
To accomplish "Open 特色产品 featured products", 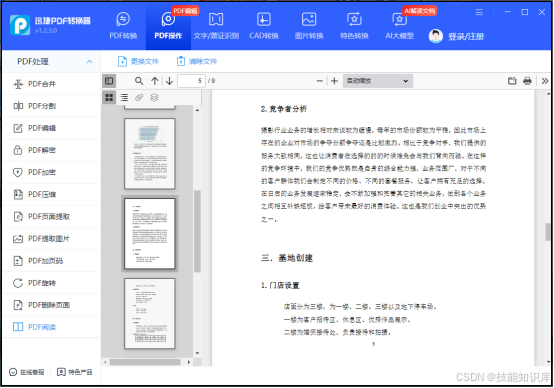I will tap(75, 372).
